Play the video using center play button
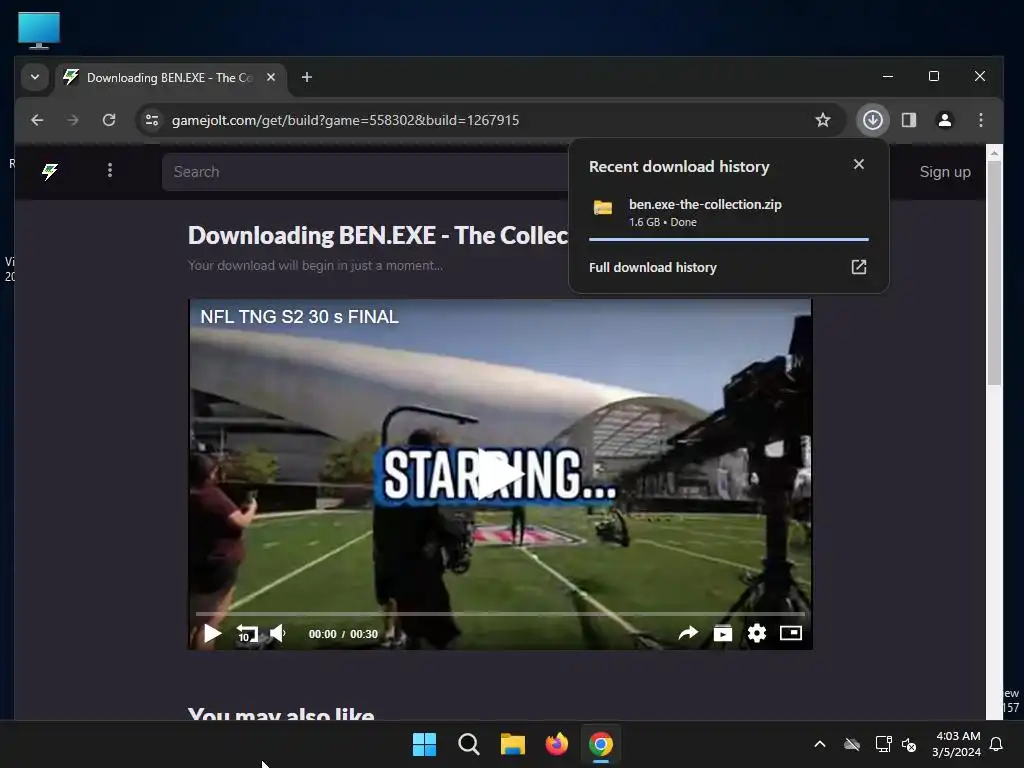This screenshot has width=1024, height=768. pos(500,475)
